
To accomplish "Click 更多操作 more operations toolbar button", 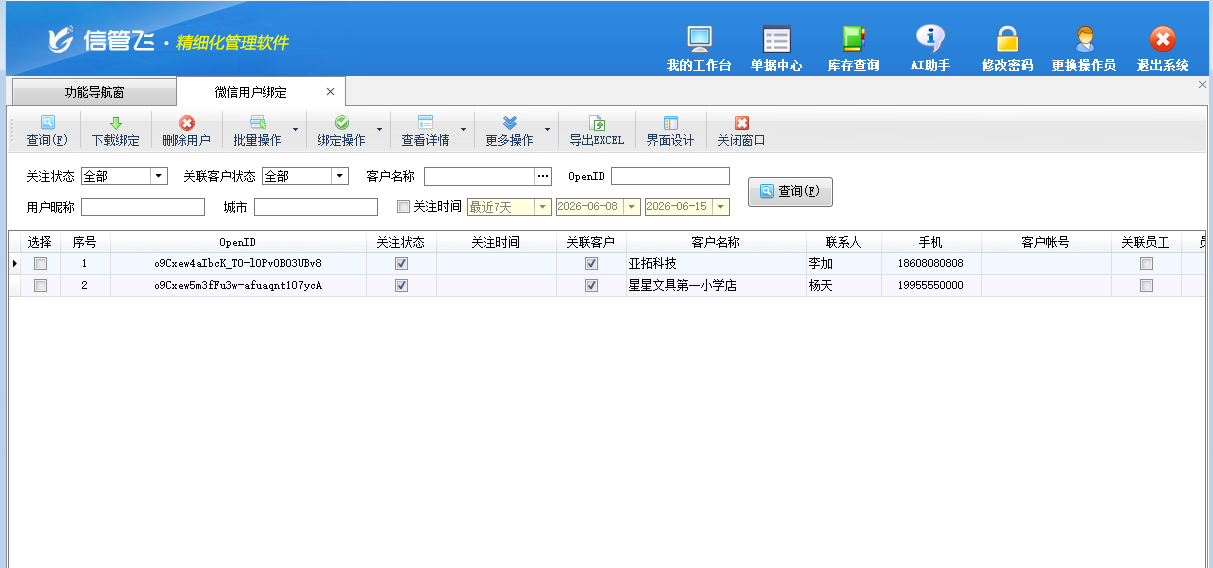I will [x=509, y=131].
